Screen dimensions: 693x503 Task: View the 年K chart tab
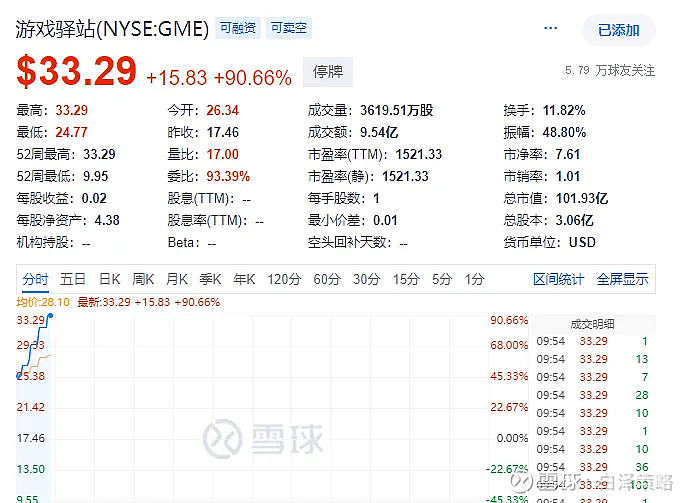click(x=244, y=279)
